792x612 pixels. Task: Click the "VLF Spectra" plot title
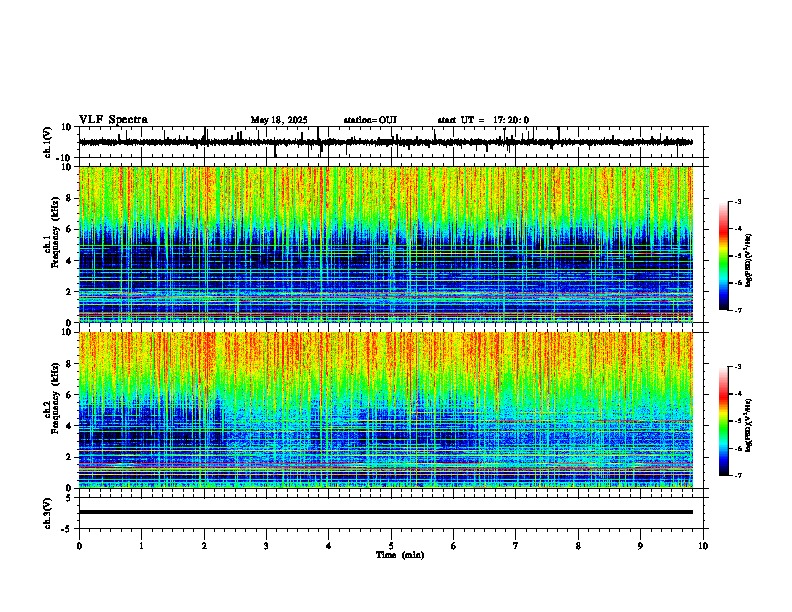(x=113, y=120)
